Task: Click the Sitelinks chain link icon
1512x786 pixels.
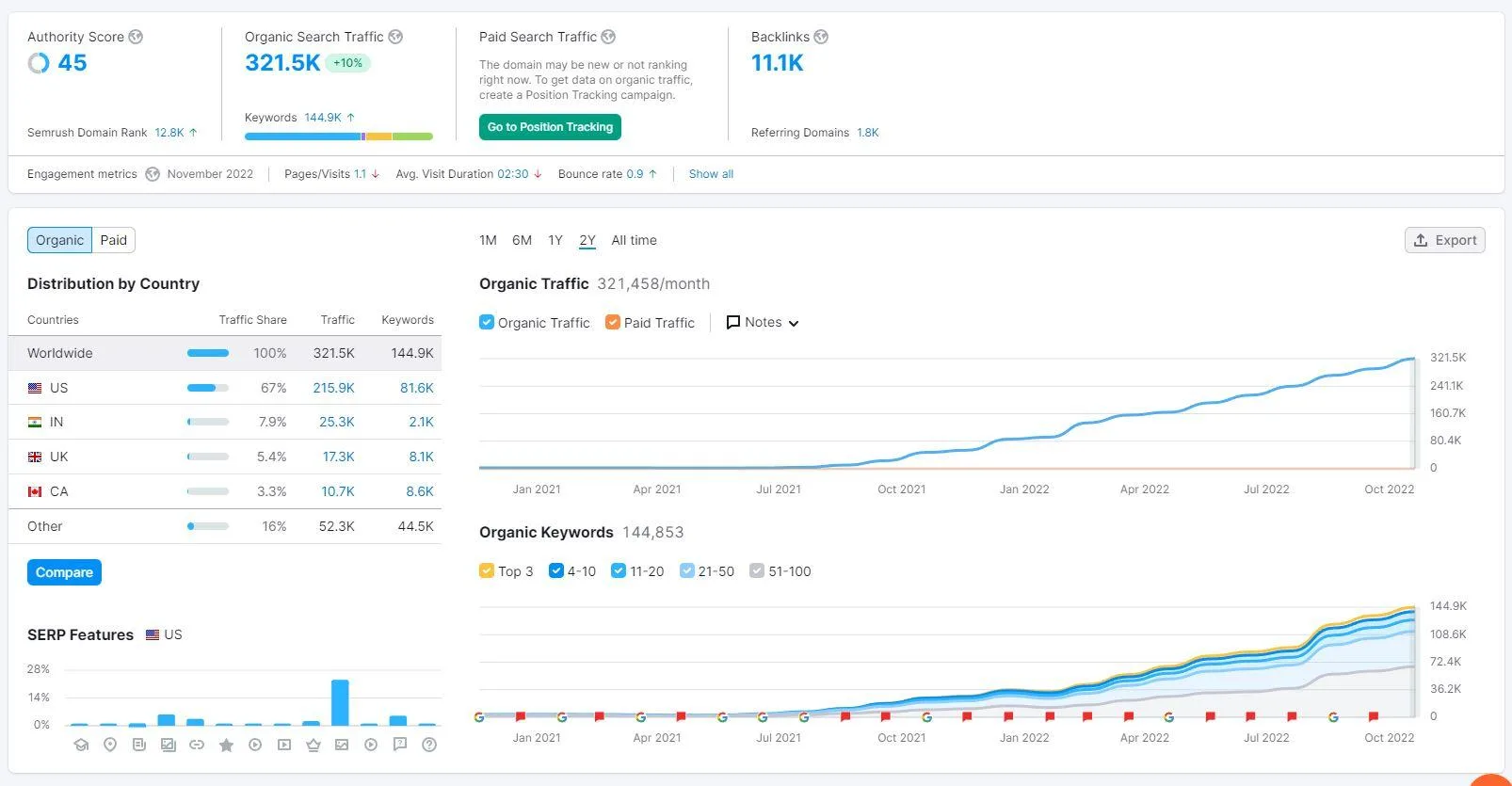Action: click(197, 745)
